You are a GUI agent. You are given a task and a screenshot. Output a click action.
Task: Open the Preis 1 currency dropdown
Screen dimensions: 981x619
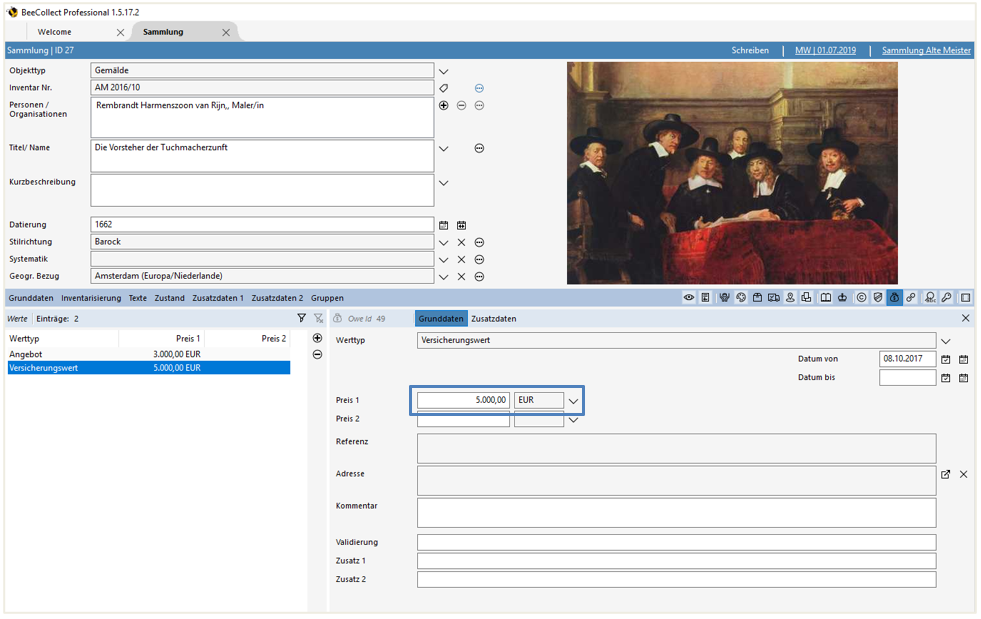[x=573, y=401]
